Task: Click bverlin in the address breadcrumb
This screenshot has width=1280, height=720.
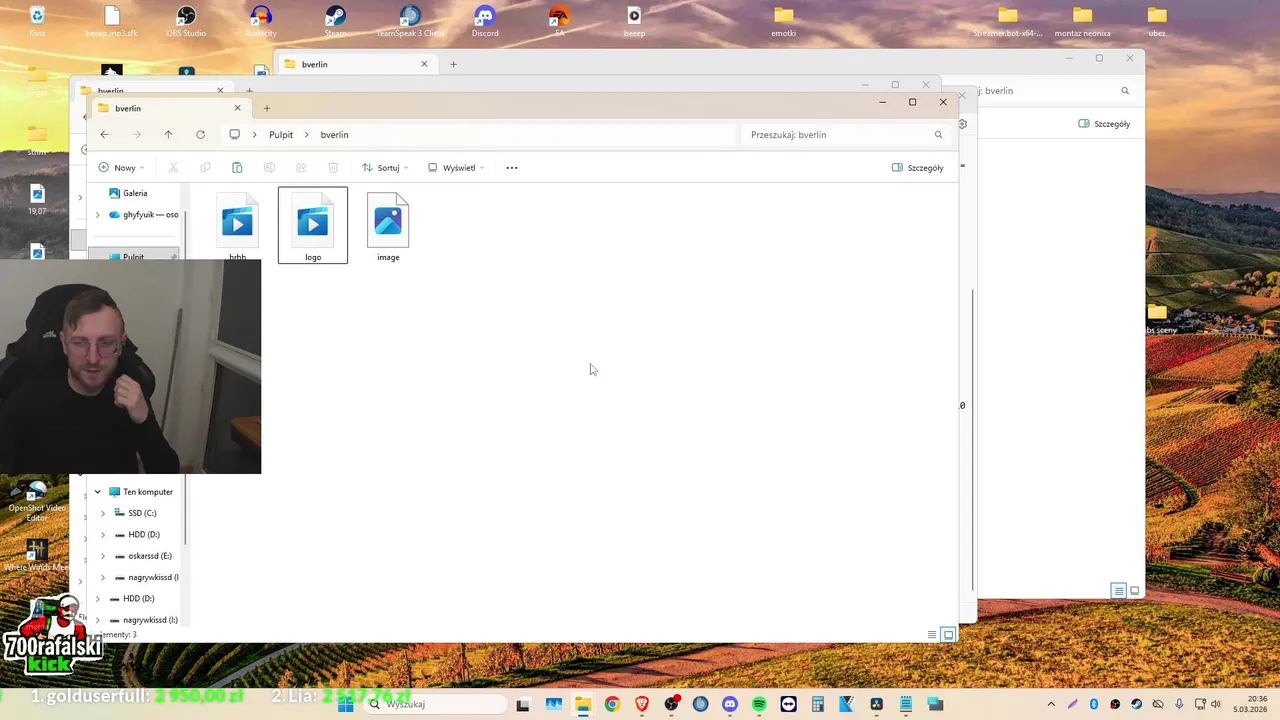Action: click(334, 134)
